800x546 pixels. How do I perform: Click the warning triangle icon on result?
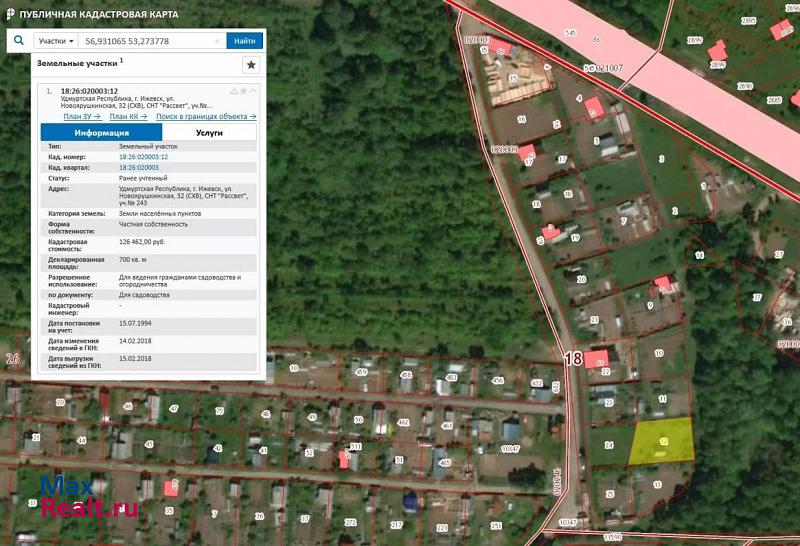pyautogui.click(x=233, y=91)
